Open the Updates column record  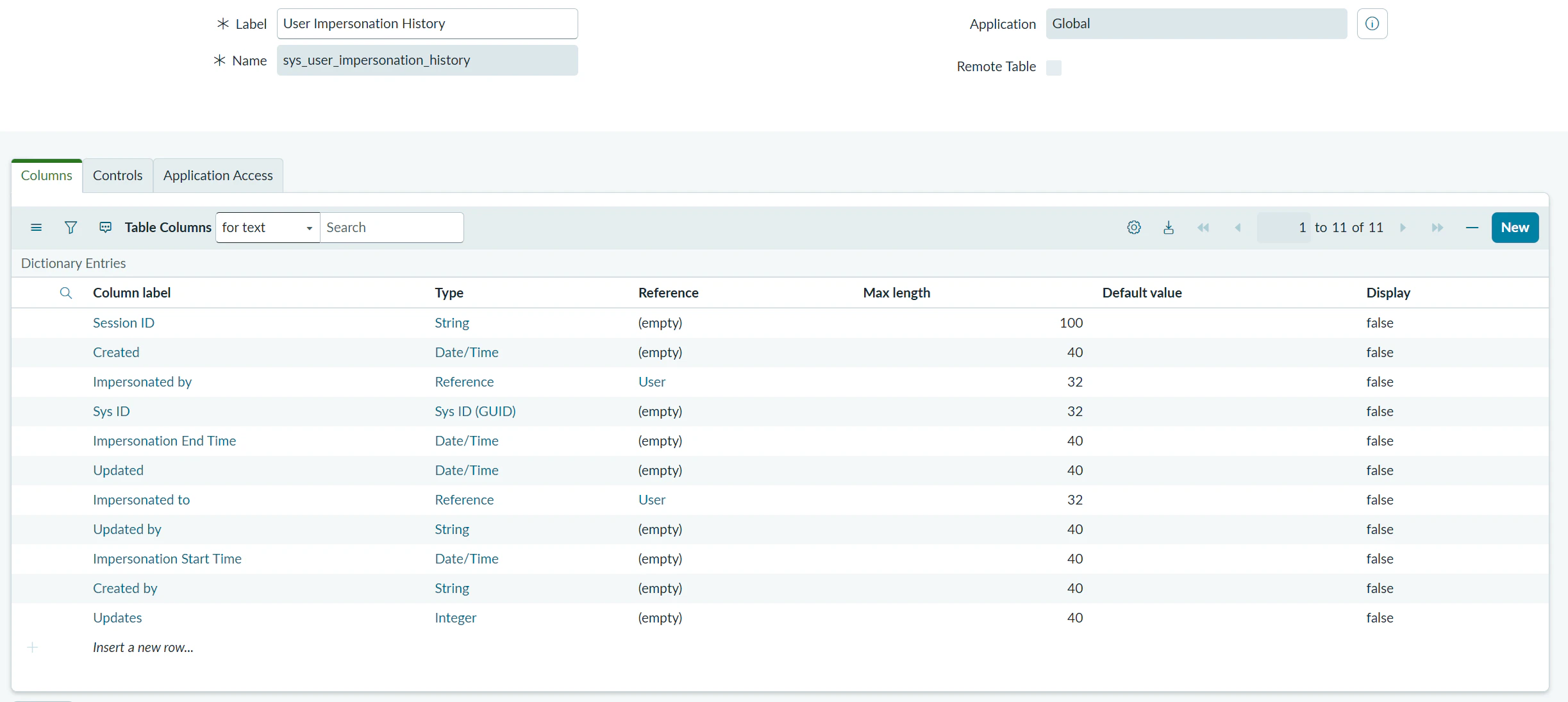coord(117,618)
